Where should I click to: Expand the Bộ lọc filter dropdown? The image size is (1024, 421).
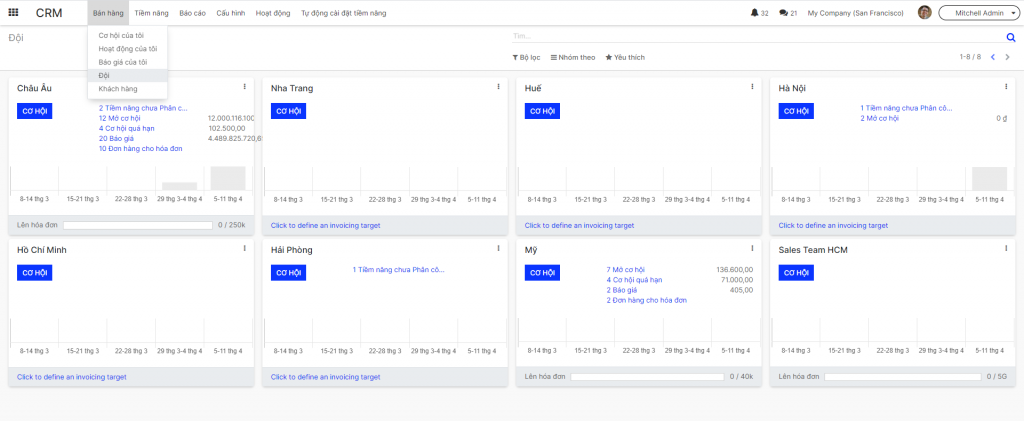pos(526,57)
